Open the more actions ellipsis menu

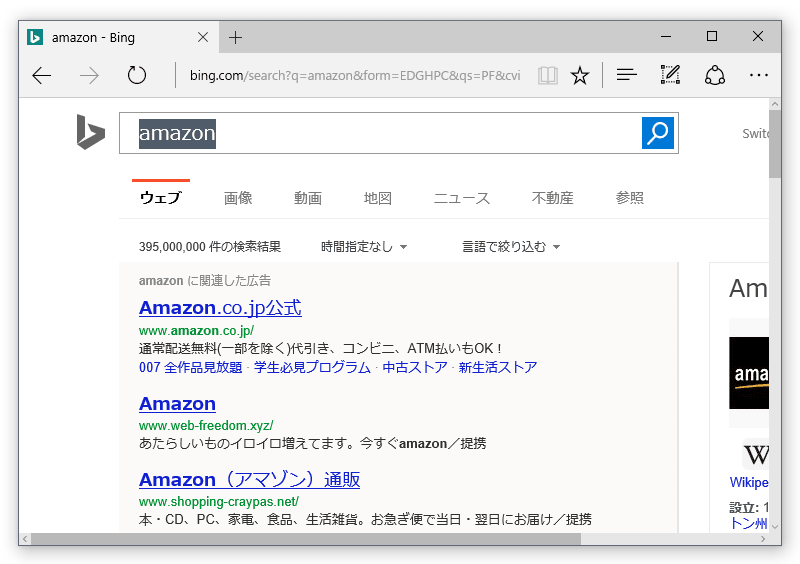click(759, 76)
